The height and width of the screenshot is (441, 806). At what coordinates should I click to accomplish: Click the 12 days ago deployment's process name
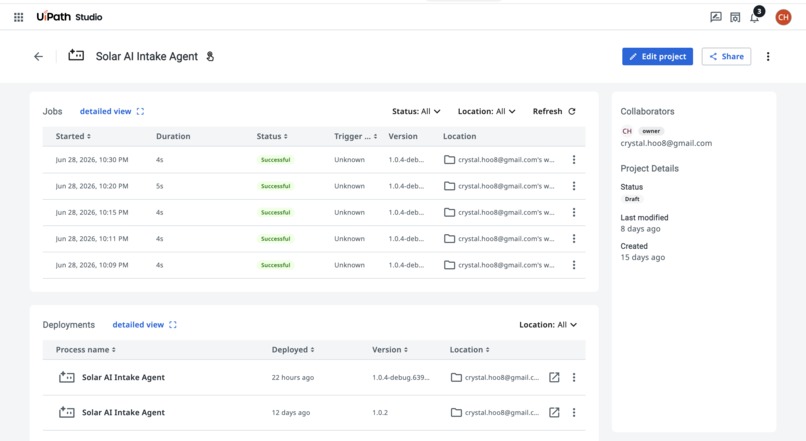[123, 412]
